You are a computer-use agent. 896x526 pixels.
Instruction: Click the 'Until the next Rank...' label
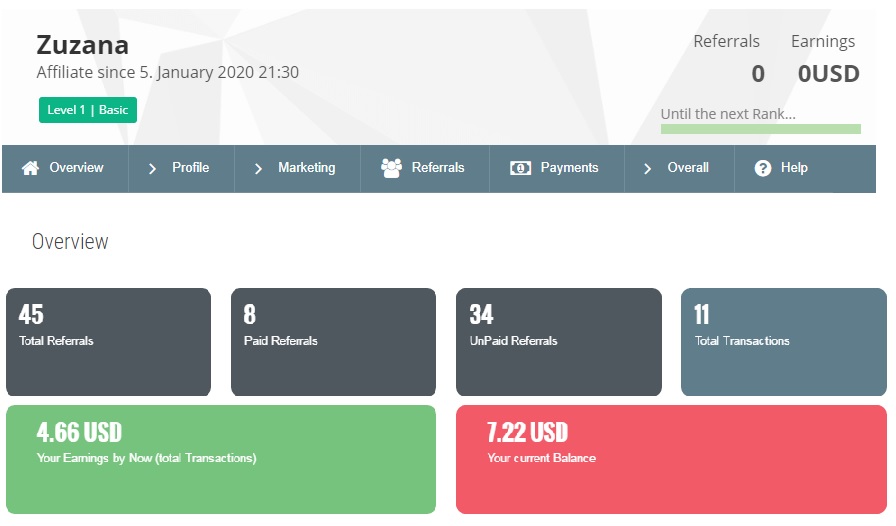point(728,114)
